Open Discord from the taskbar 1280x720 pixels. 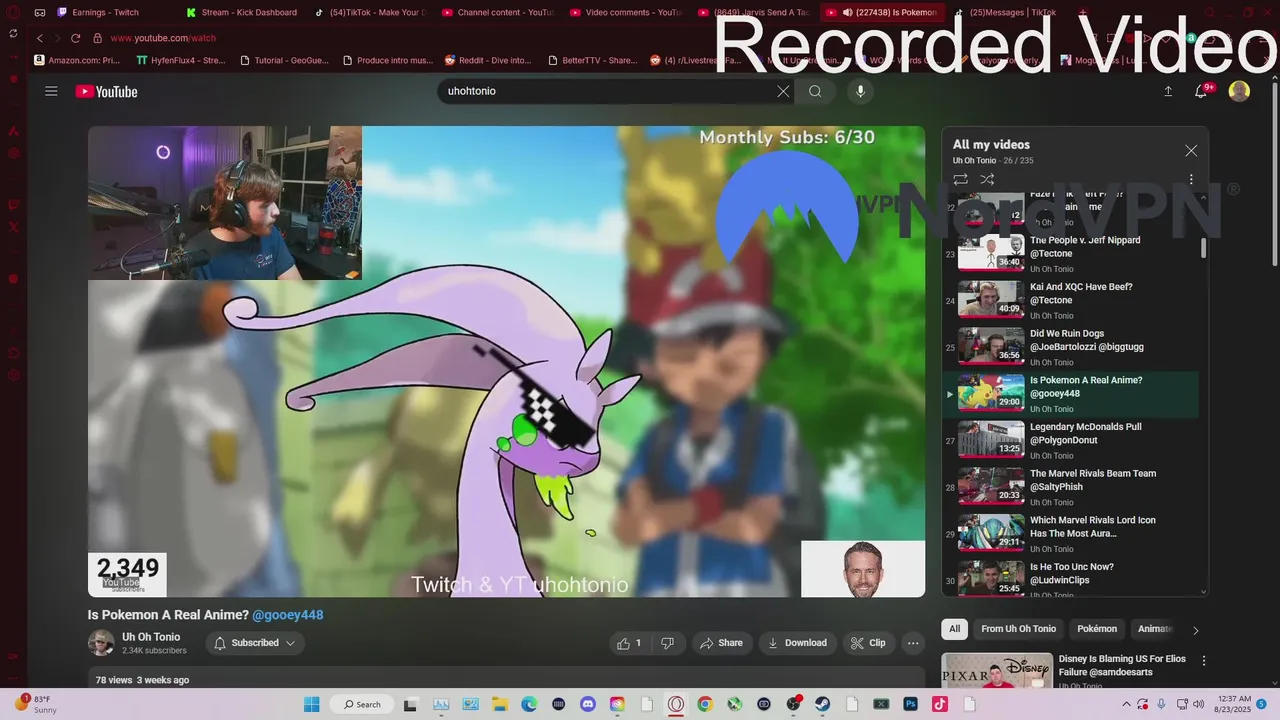click(x=588, y=704)
